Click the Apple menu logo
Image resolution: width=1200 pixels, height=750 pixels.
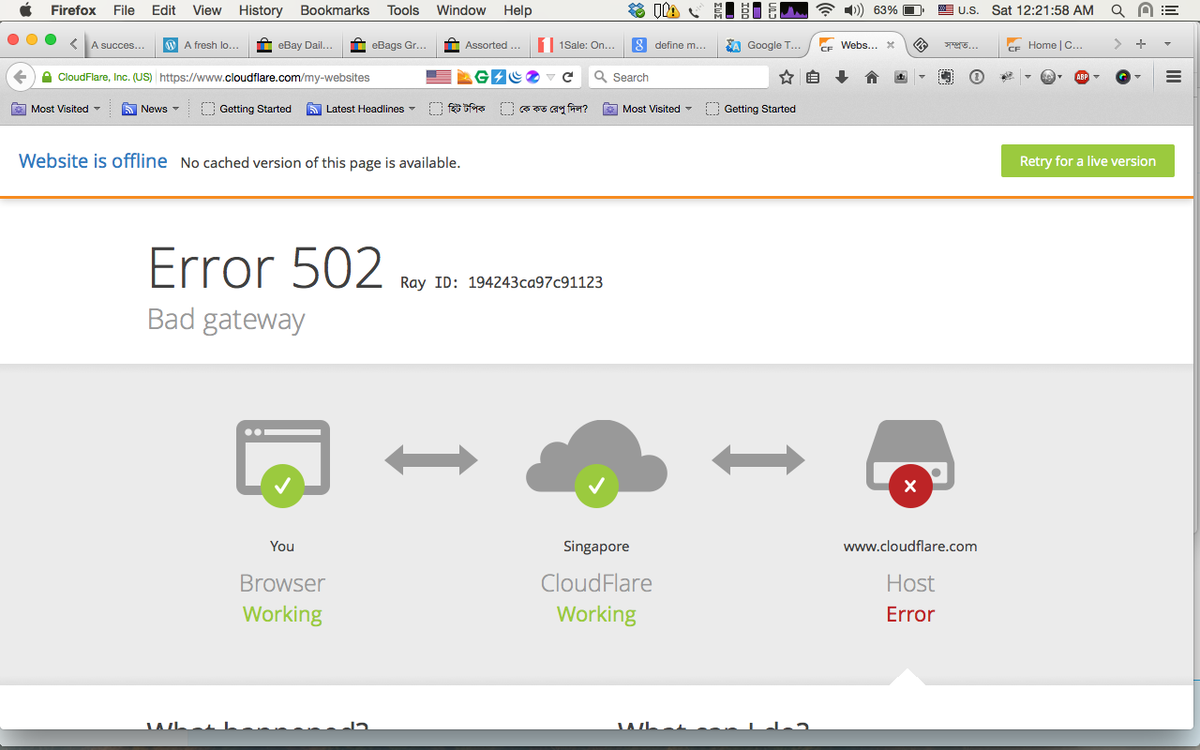pos(26,10)
